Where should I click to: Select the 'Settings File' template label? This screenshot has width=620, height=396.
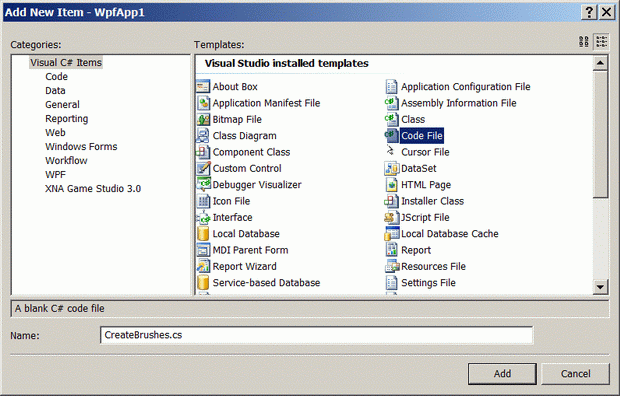[428, 283]
